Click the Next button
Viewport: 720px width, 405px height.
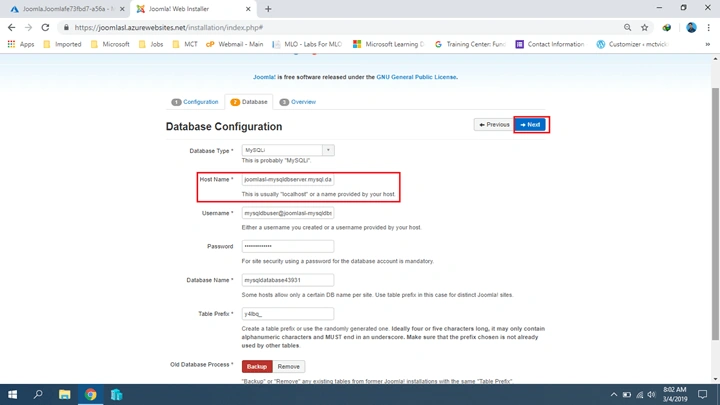tap(530, 124)
